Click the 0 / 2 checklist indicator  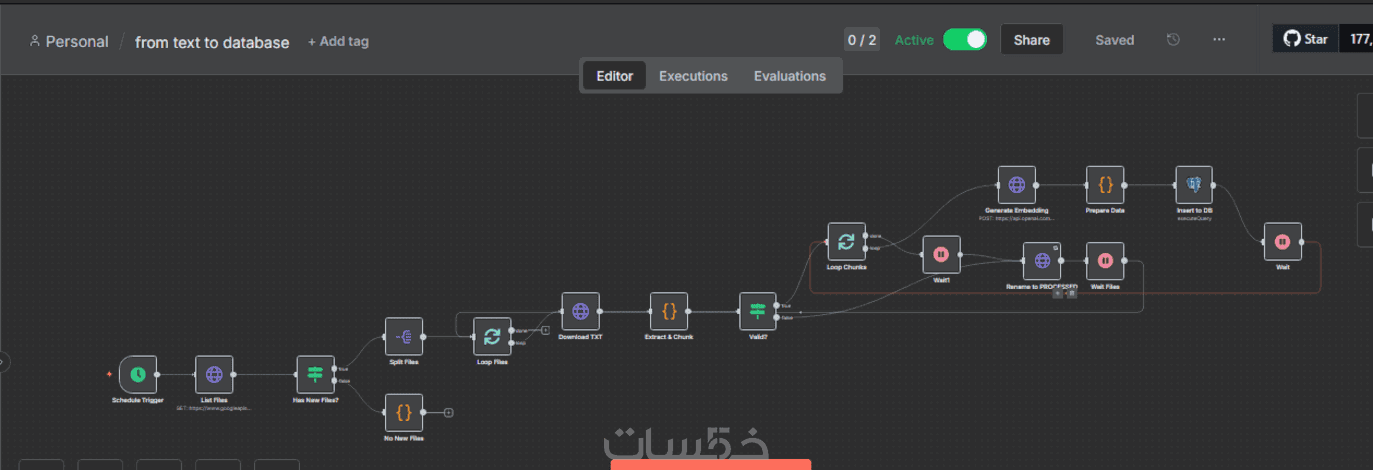(x=862, y=40)
